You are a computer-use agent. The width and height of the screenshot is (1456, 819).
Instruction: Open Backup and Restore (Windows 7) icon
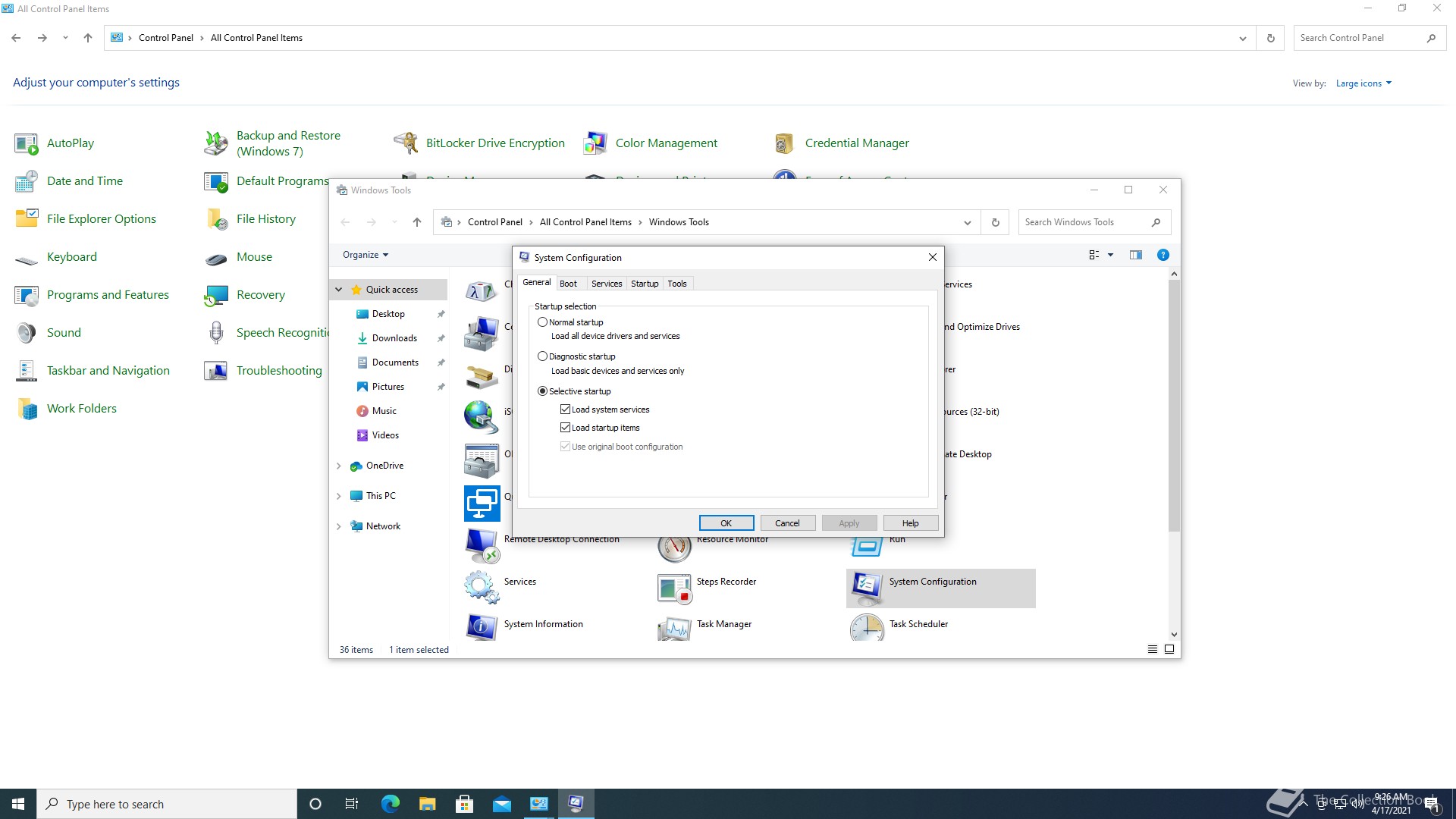[x=216, y=143]
